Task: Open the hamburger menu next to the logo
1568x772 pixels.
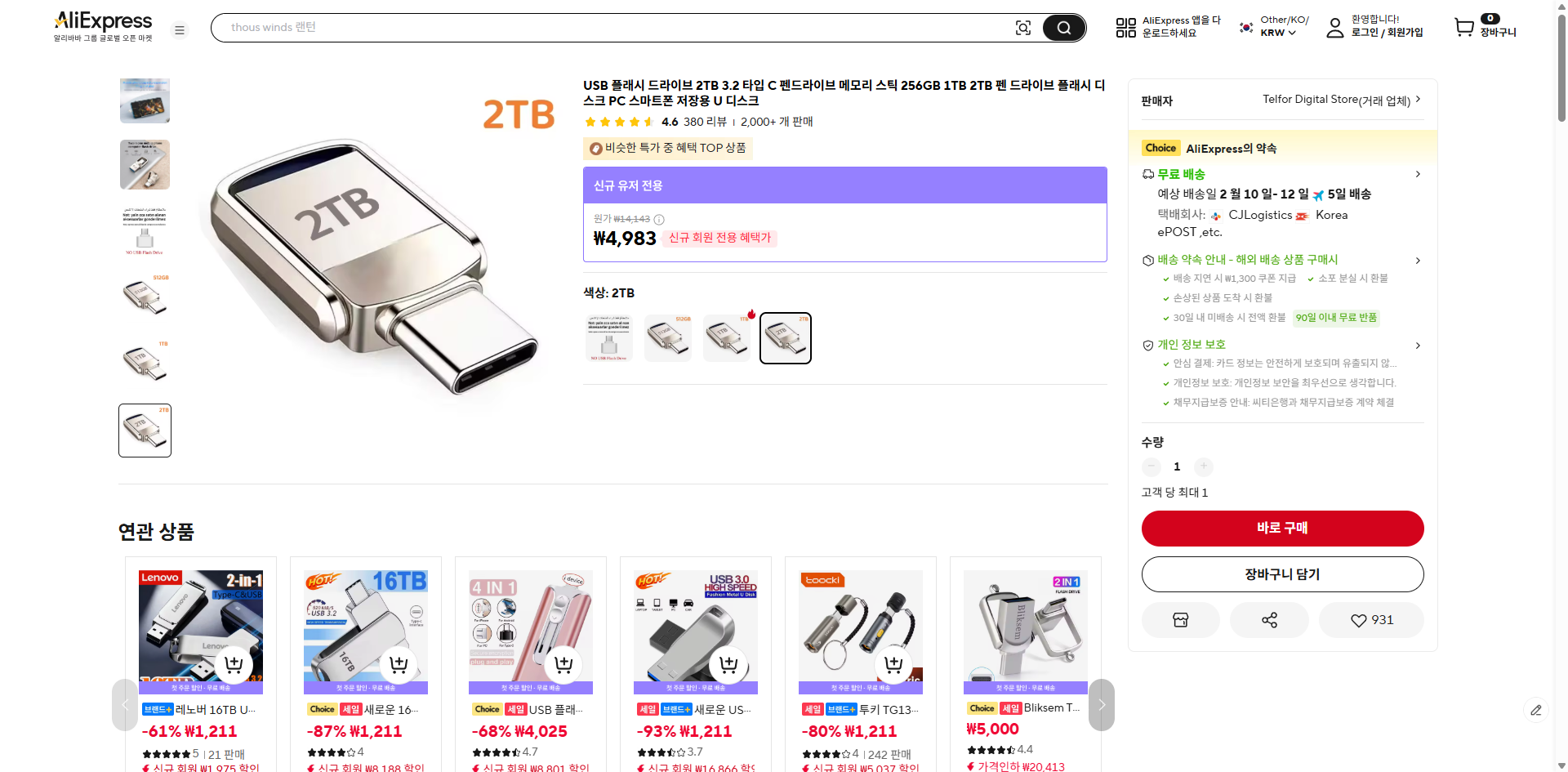Action: click(x=180, y=29)
